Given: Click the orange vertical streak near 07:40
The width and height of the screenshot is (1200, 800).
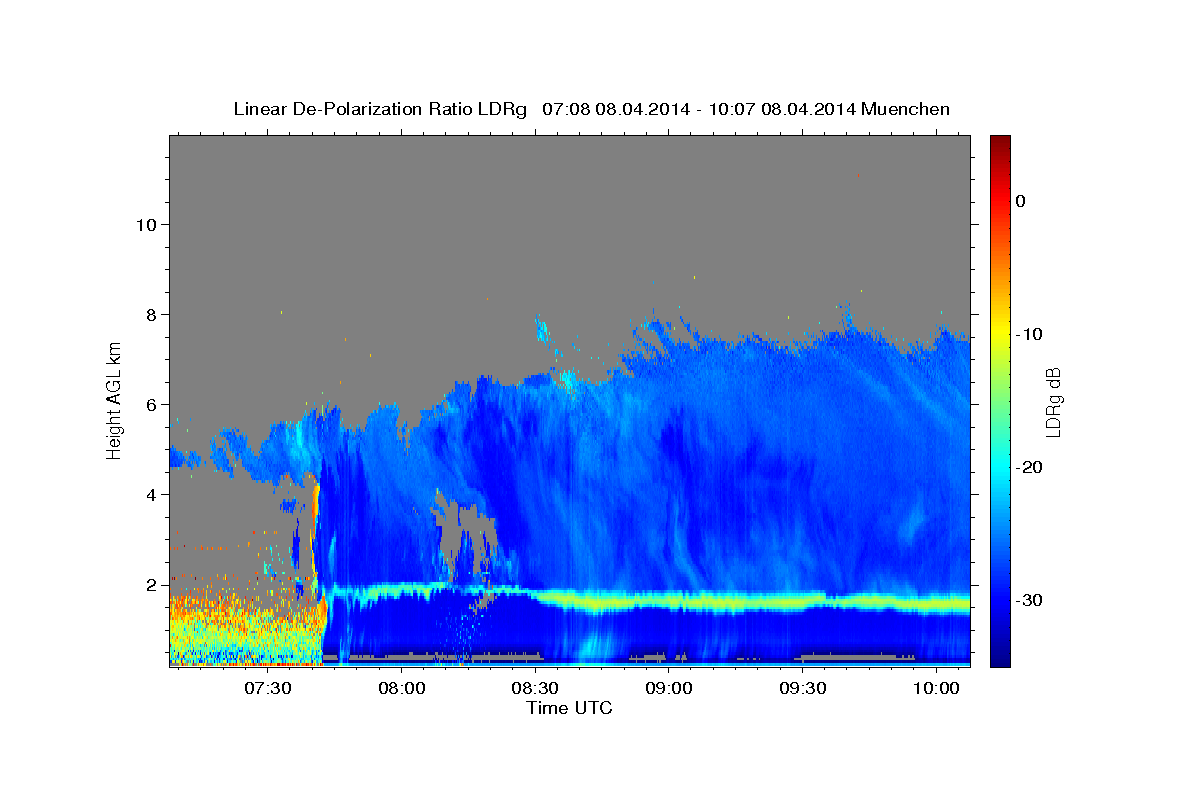Looking at the screenshot, I should [x=316, y=528].
